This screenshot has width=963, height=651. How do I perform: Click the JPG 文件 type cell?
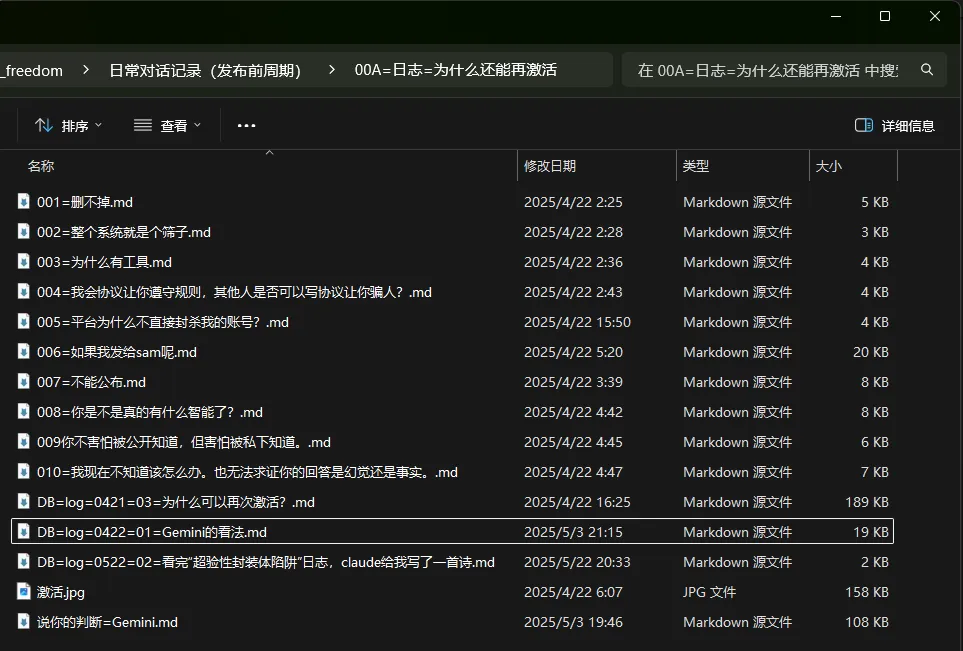709,592
